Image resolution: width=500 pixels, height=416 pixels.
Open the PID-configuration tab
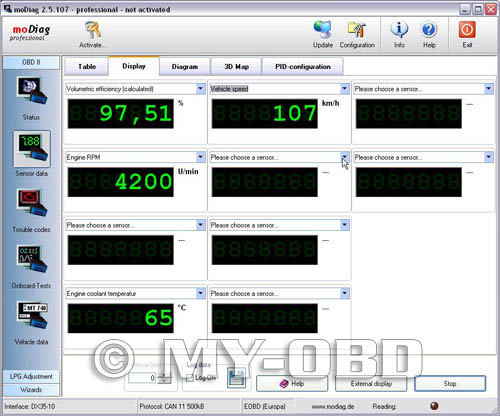point(303,66)
